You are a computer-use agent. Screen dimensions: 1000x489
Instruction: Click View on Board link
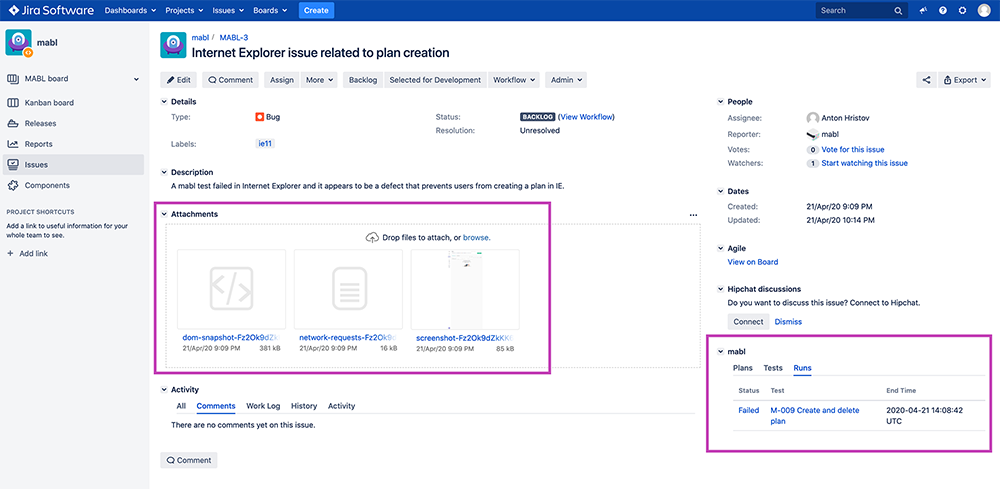[753, 262]
